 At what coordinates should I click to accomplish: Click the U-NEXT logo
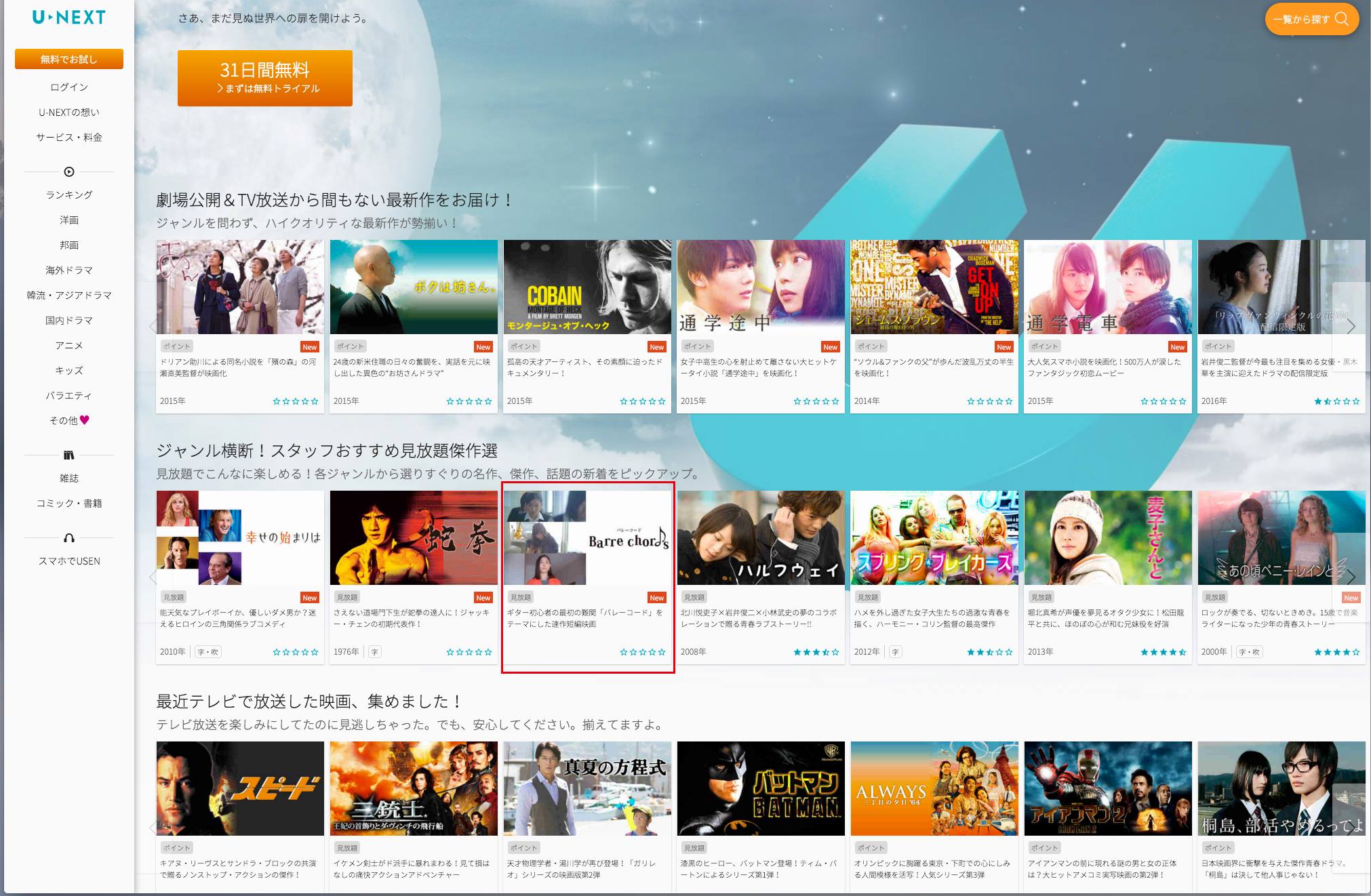point(69,18)
